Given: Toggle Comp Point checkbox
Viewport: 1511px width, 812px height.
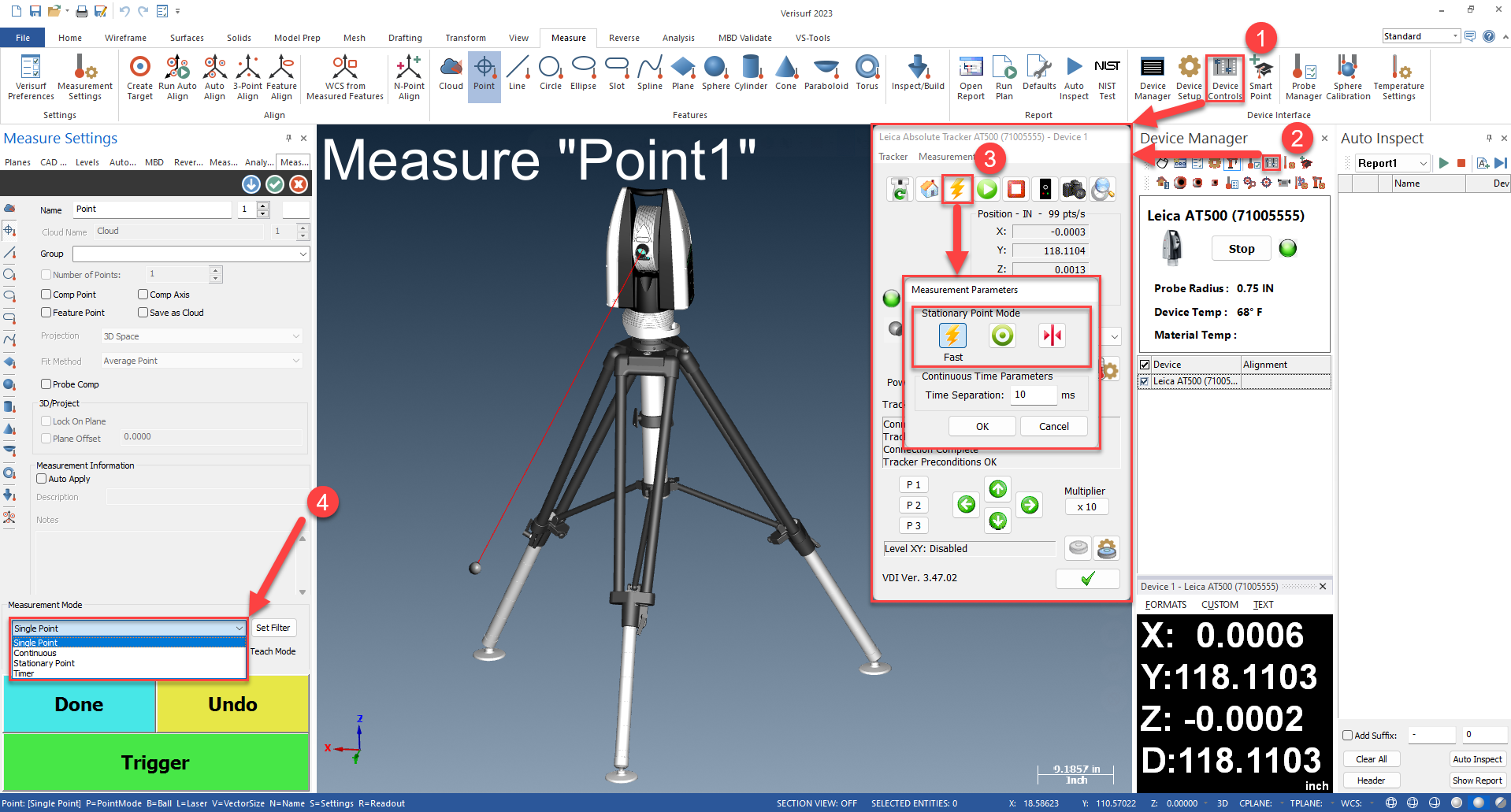Looking at the screenshot, I should pyautogui.click(x=46, y=295).
